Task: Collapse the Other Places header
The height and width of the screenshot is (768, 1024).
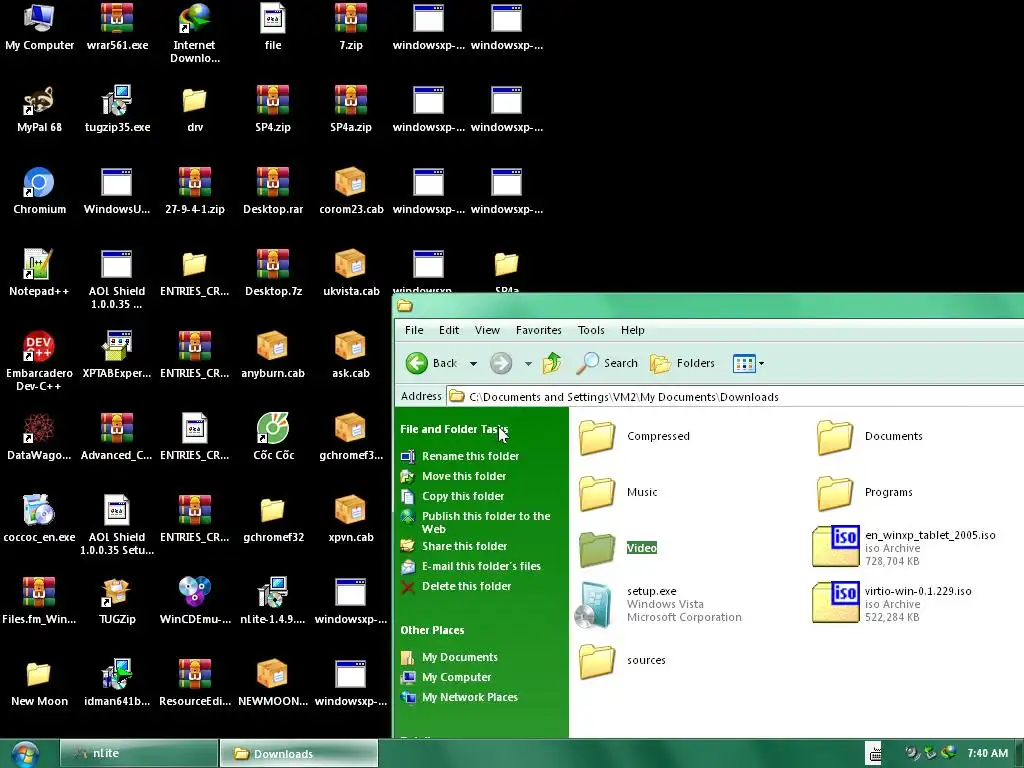Action: coord(432,630)
